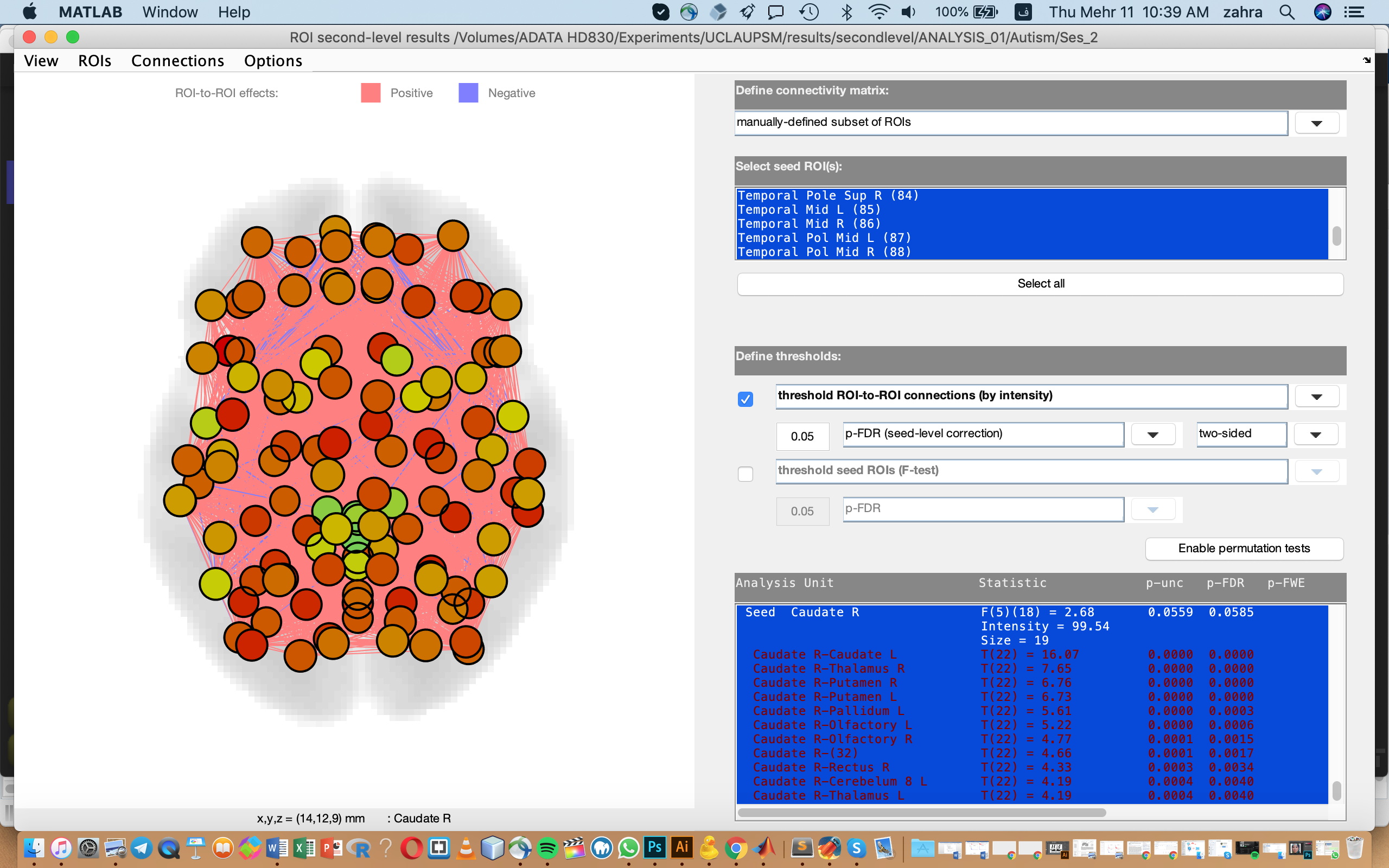Open Google Chrome in the dock
Viewport: 1389px width, 868px height.
[736, 848]
